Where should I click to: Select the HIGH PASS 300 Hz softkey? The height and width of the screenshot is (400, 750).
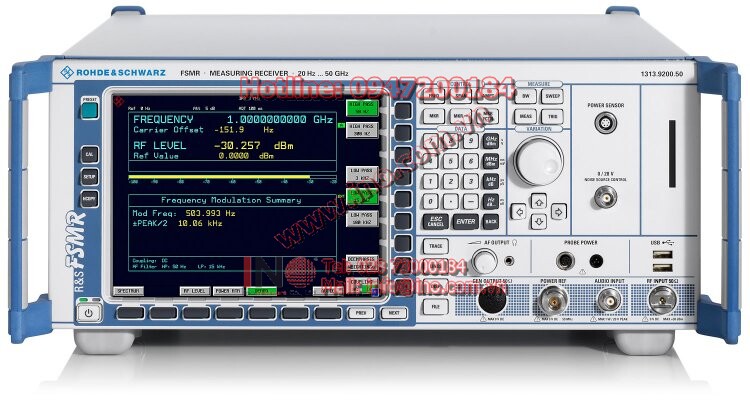(x=362, y=130)
